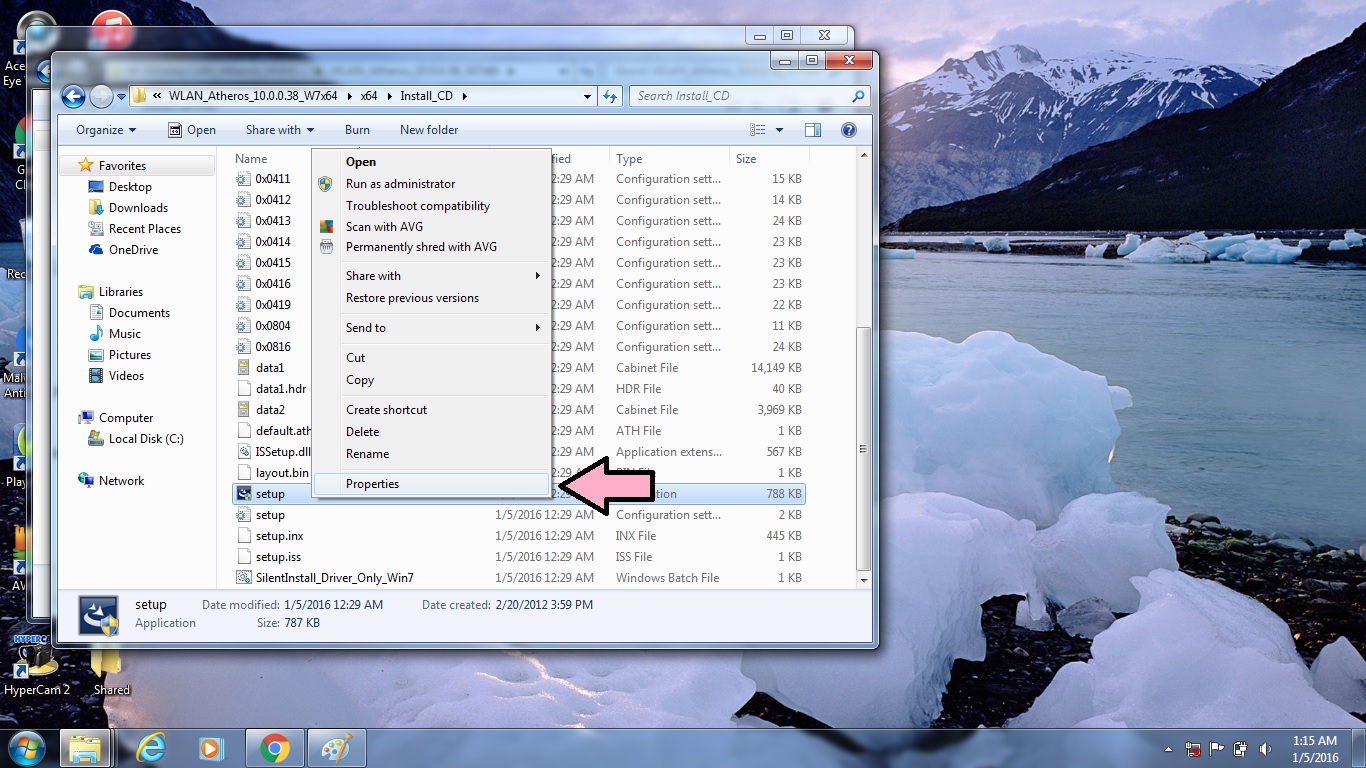Click the folder icon in the address bar
This screenshot has height=768, width=1366.
pos(140,96)
